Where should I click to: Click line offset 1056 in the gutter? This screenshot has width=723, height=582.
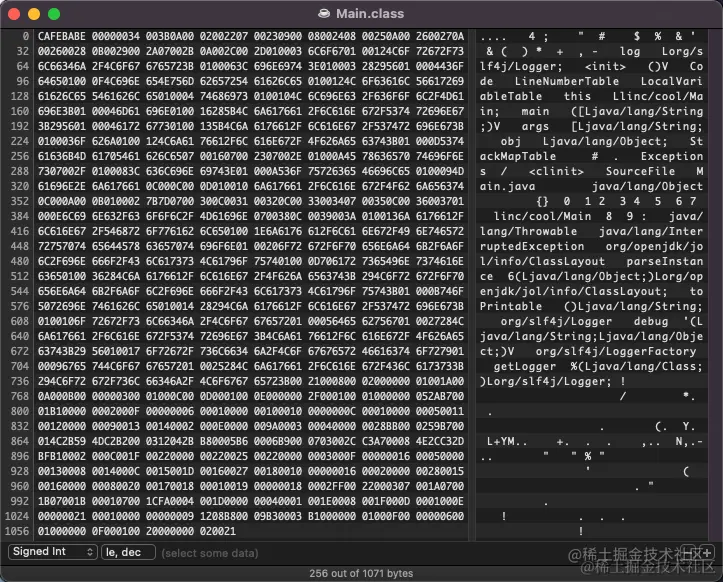point(17,531)
